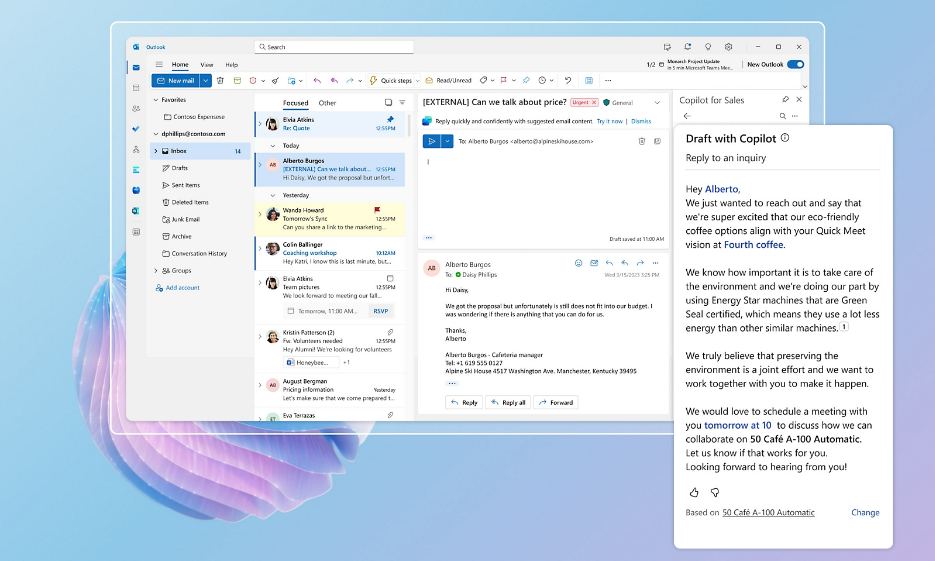Discard the draft using its trash icon
This screenshot has width=935, height=561.
click(x=642, y=141)
